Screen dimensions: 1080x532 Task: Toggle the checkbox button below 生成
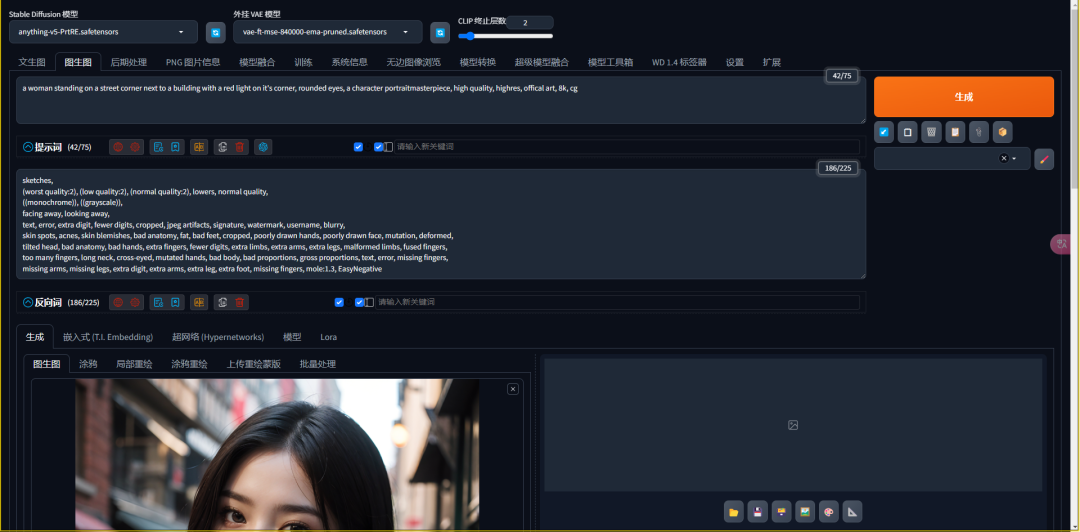pos(884,132)
